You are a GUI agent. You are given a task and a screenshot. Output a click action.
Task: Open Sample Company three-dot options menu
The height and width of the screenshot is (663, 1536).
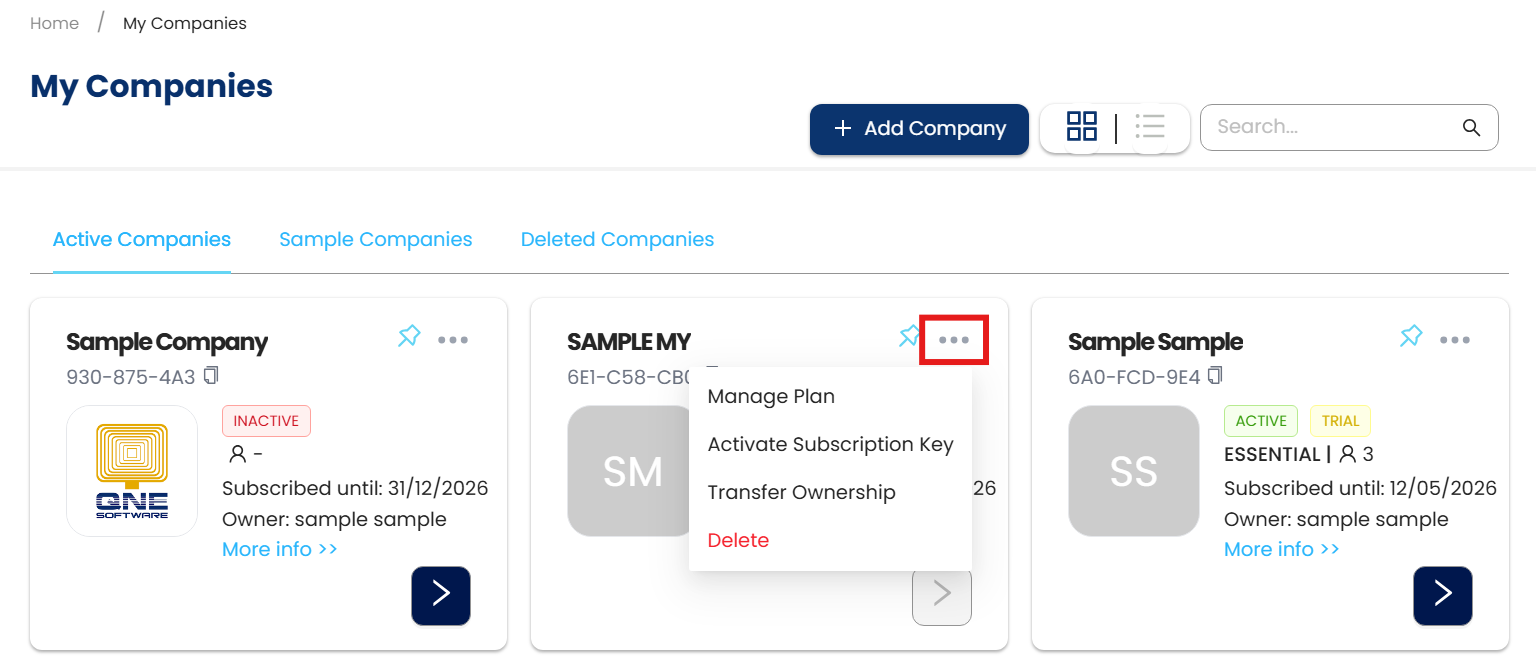453,340
